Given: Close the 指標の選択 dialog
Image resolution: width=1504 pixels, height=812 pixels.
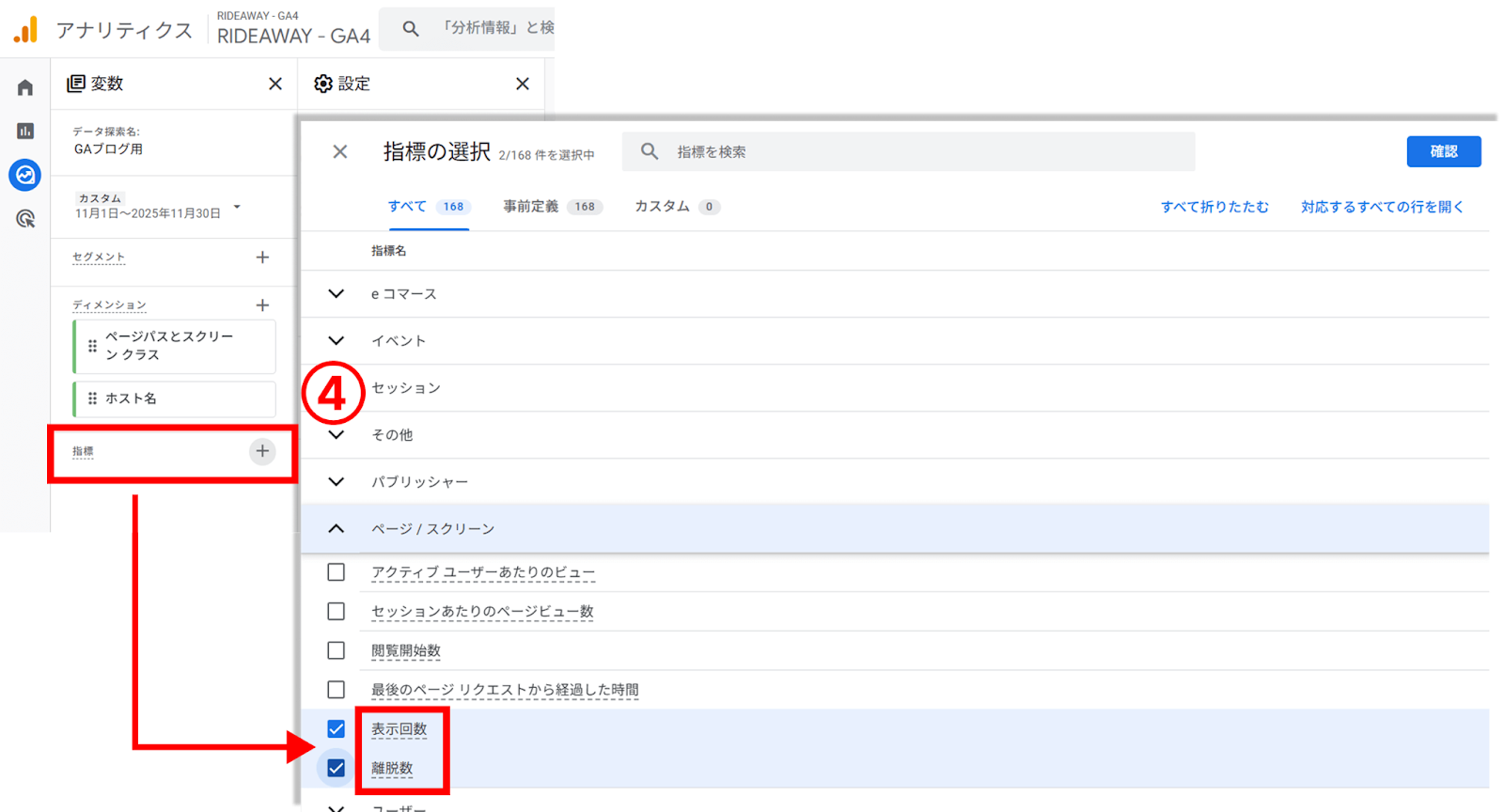Looking at the screenshot, I should (x=340, y=151).
